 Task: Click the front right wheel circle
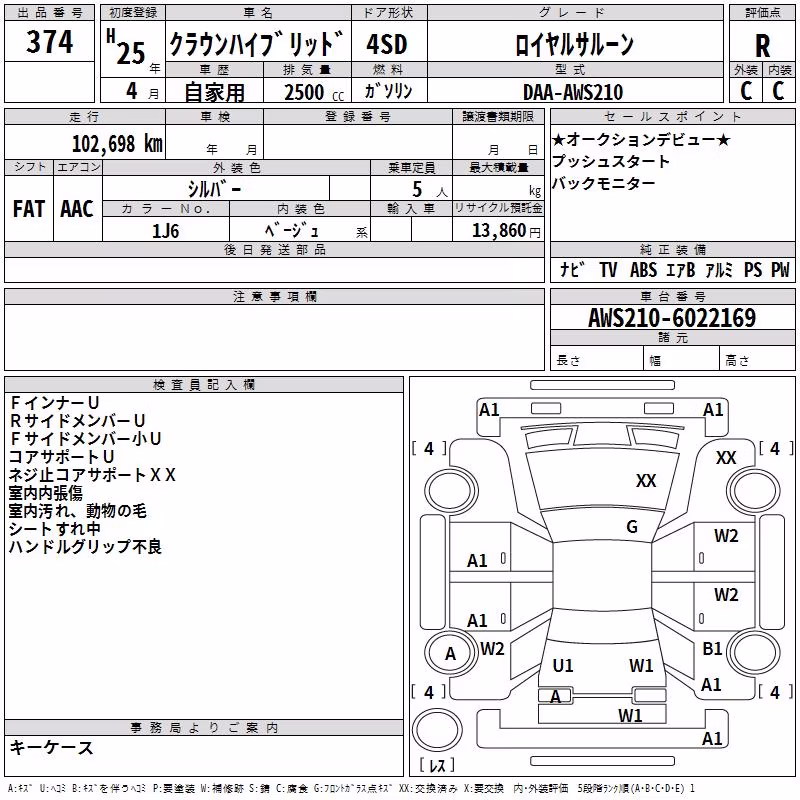pos(754,492)
